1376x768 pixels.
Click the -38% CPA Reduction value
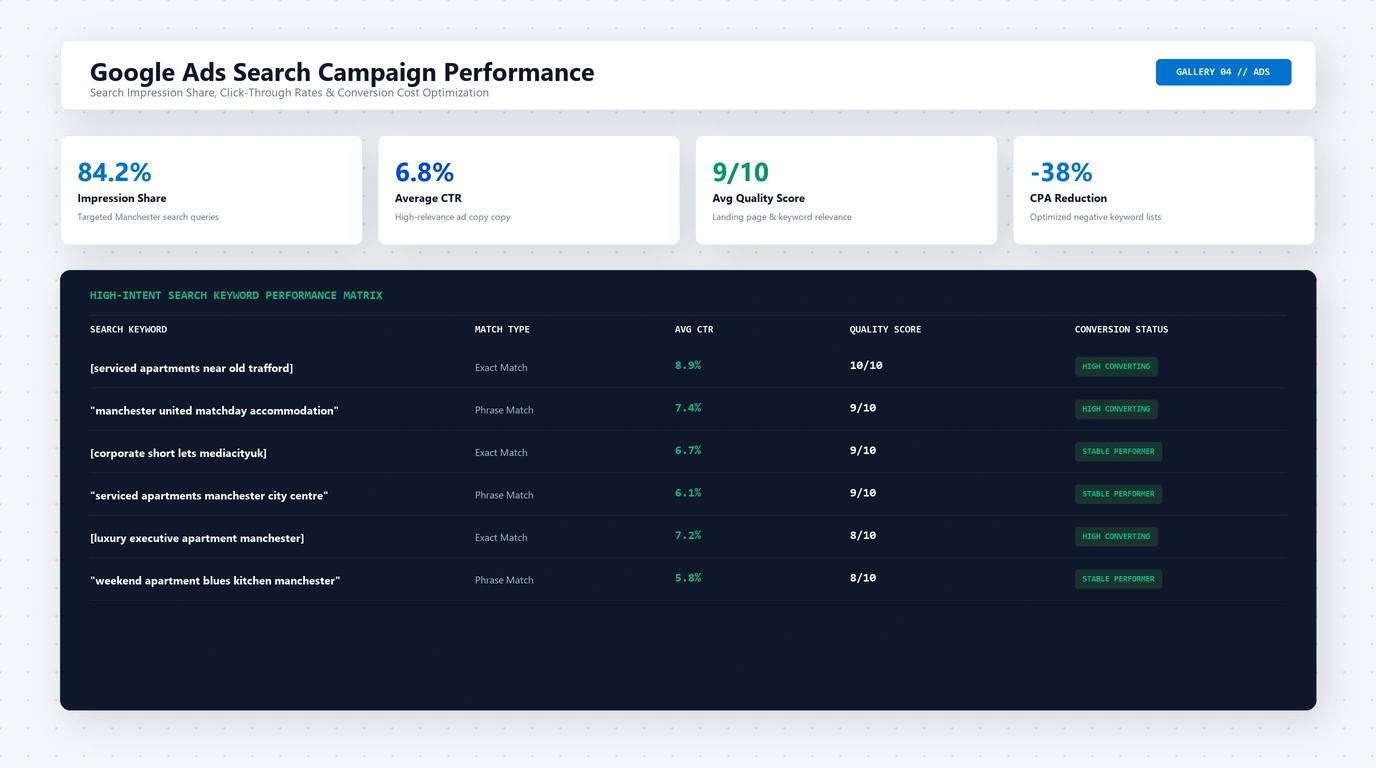[1061, 172]
